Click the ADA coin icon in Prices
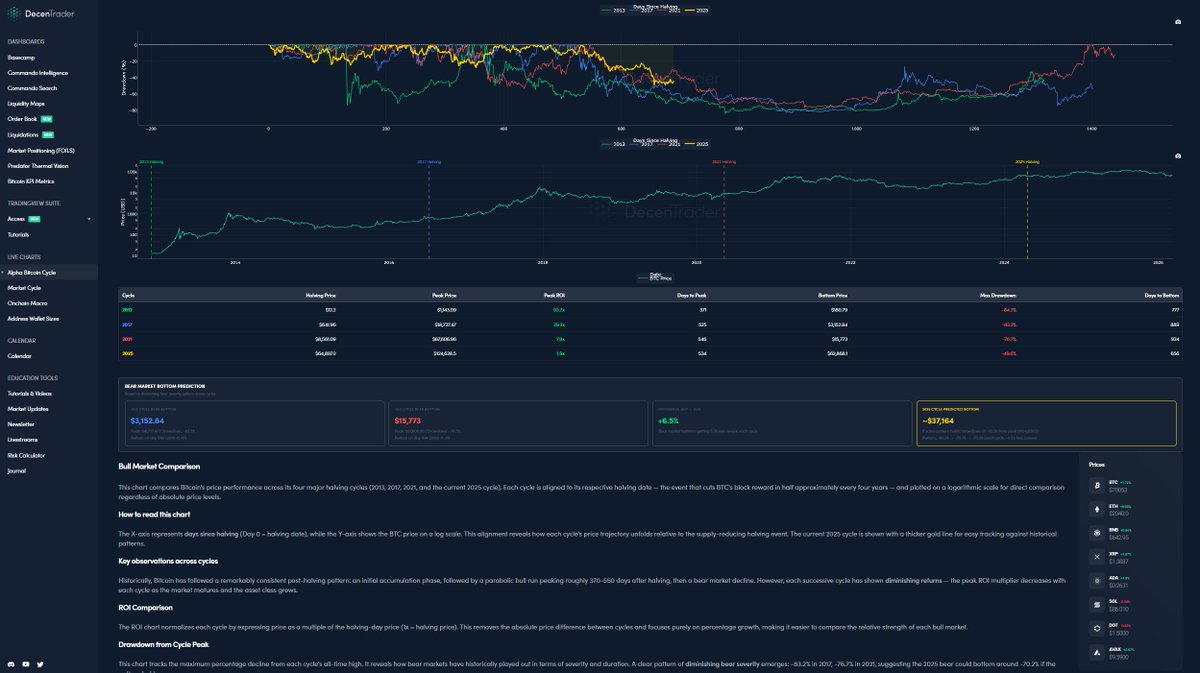Image resolution: width=1200 pixels, height=673 pixels. (1099, 580)
